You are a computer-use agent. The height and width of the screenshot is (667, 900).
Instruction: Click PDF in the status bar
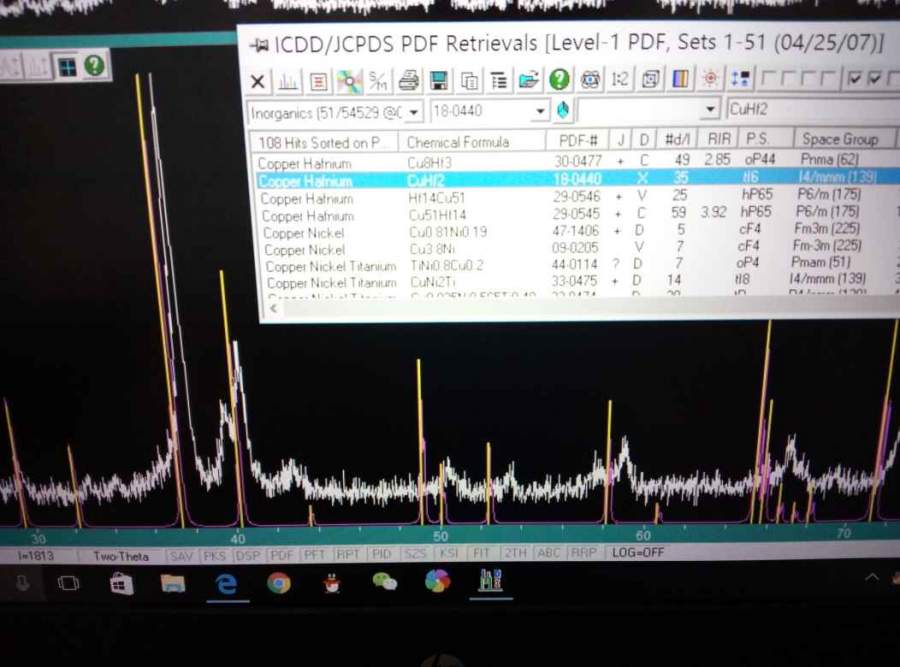pyautogui.click(x=281, y=554)
